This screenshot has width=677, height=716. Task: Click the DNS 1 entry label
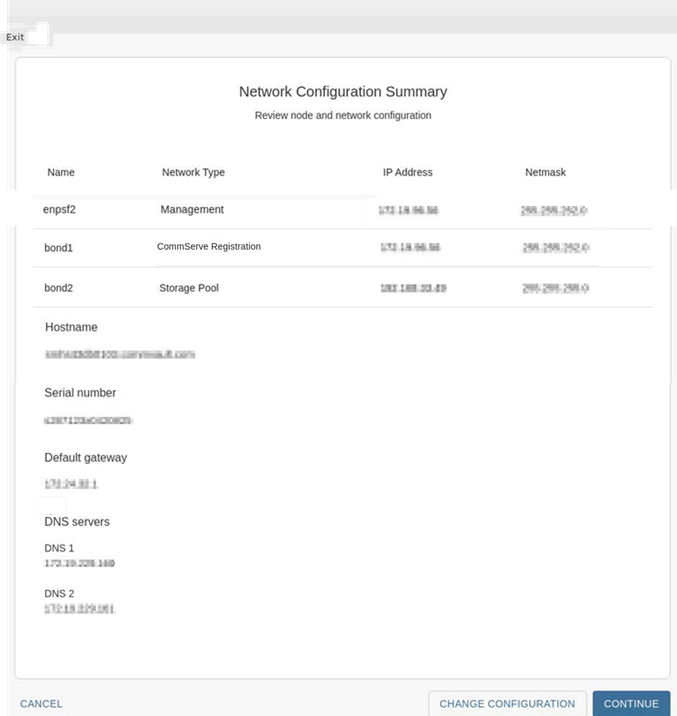[59, 548]
